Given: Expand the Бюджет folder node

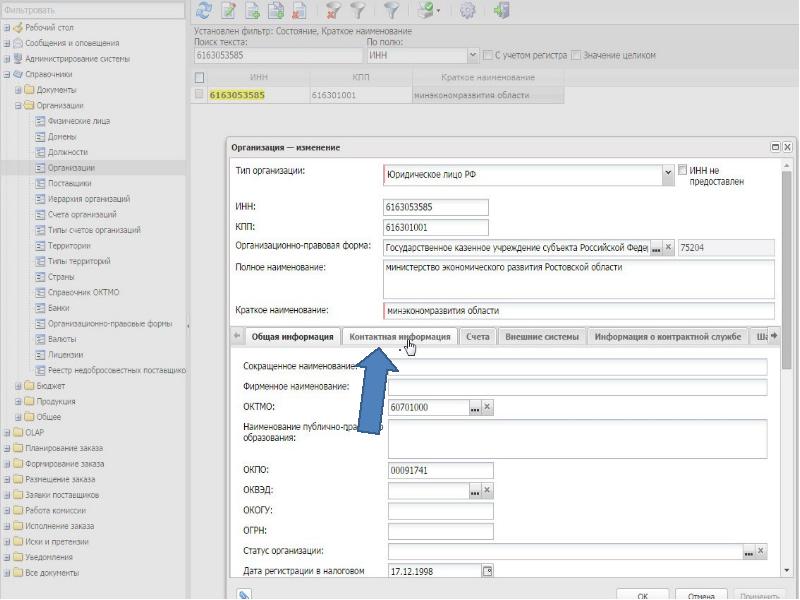Looking at the screenshot, I should coord(18,386).
